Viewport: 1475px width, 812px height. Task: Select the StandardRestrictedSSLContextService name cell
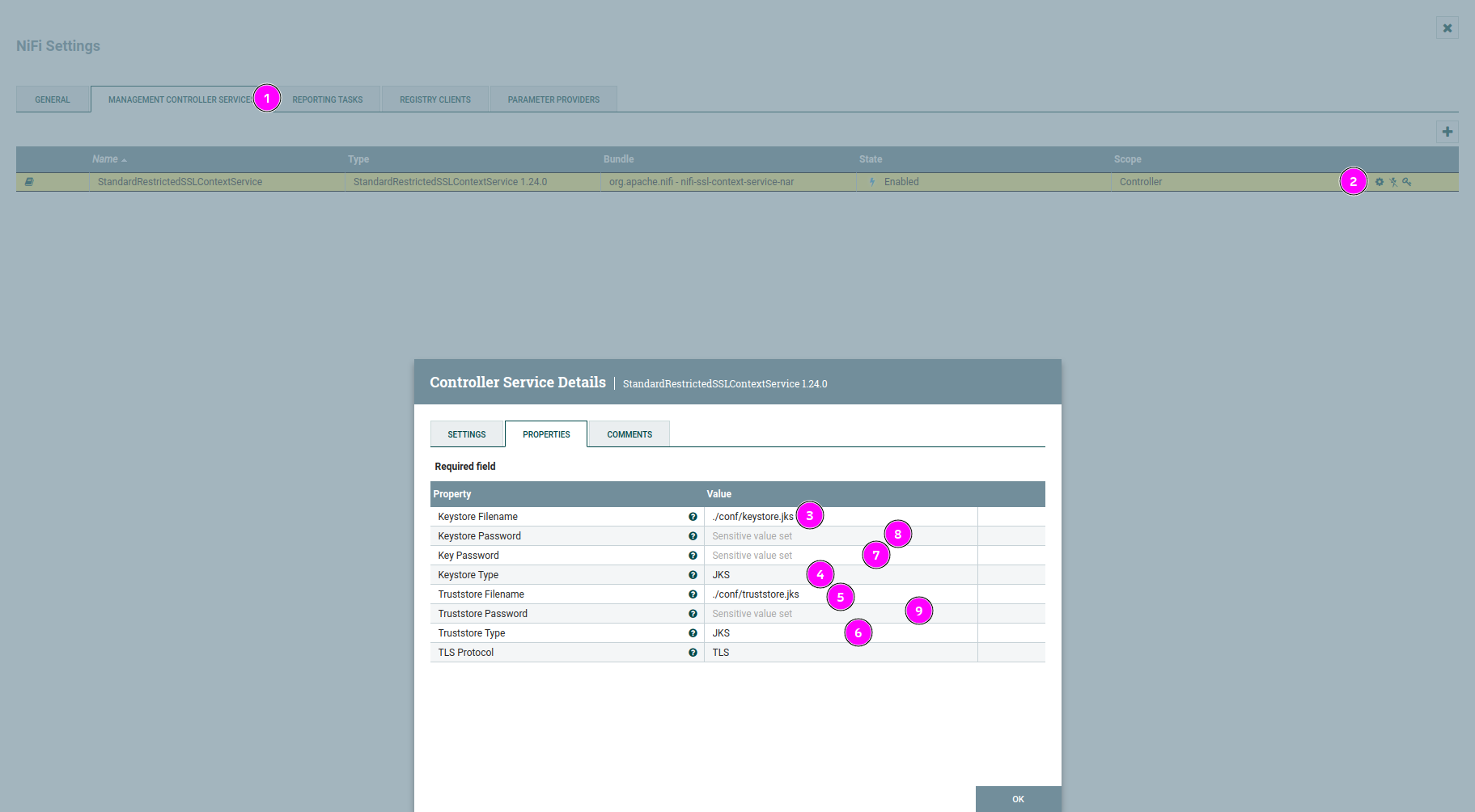(x=217, y=182)
